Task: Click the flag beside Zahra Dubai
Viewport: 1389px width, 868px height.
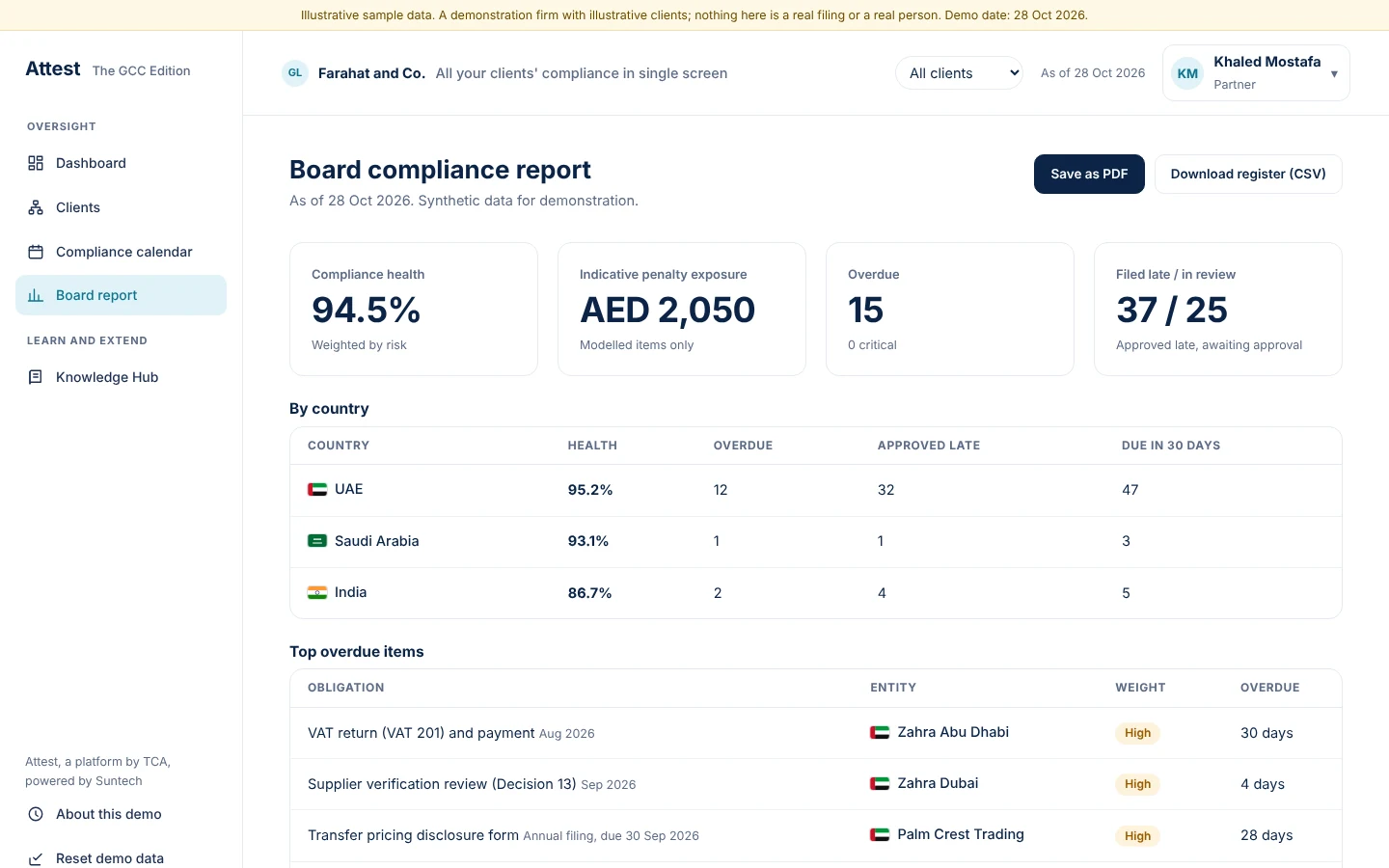Action: pyautogui.click(x=880, y=783)
